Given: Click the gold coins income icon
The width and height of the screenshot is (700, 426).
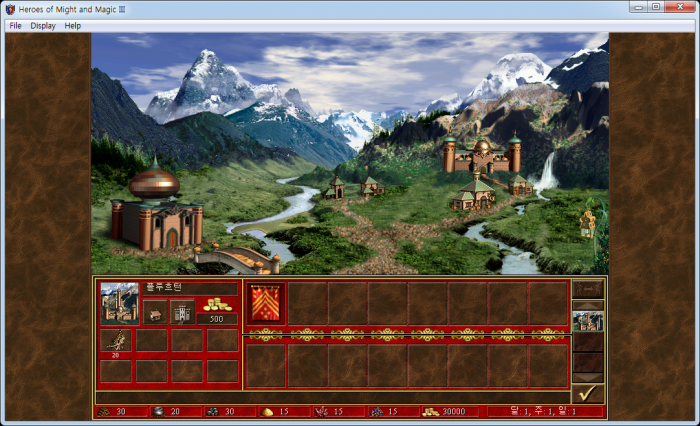Looking at the screenshot, I should pos(217,305).
